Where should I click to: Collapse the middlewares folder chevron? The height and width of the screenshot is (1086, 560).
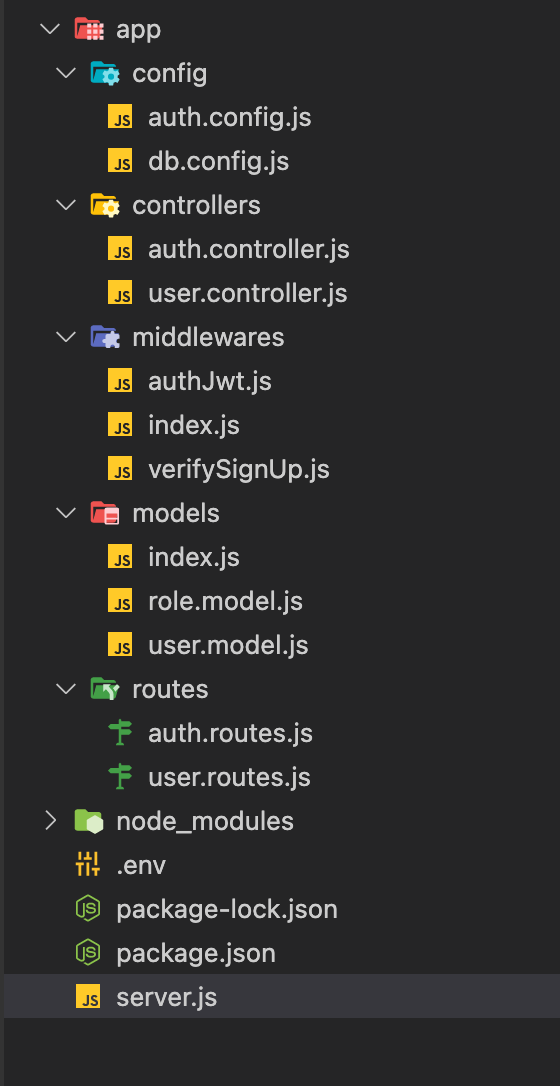(x=66, y=337)
